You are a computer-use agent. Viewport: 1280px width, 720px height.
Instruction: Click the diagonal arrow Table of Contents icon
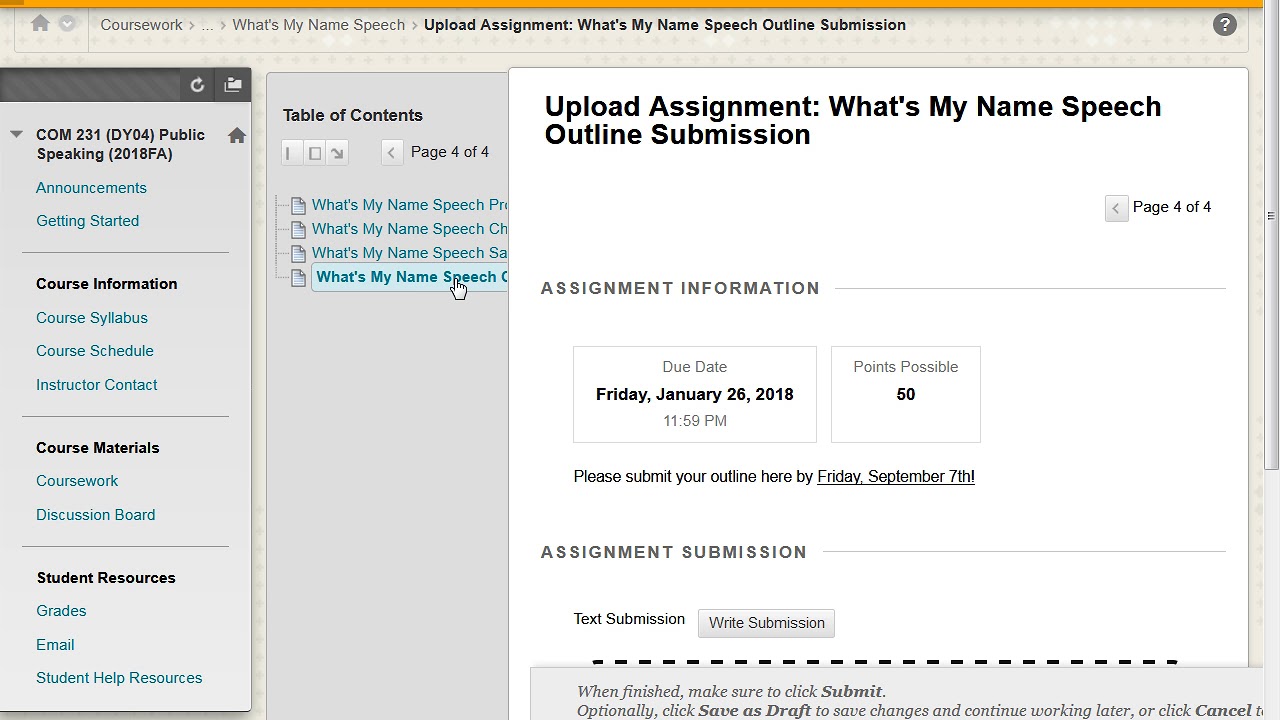337,153
